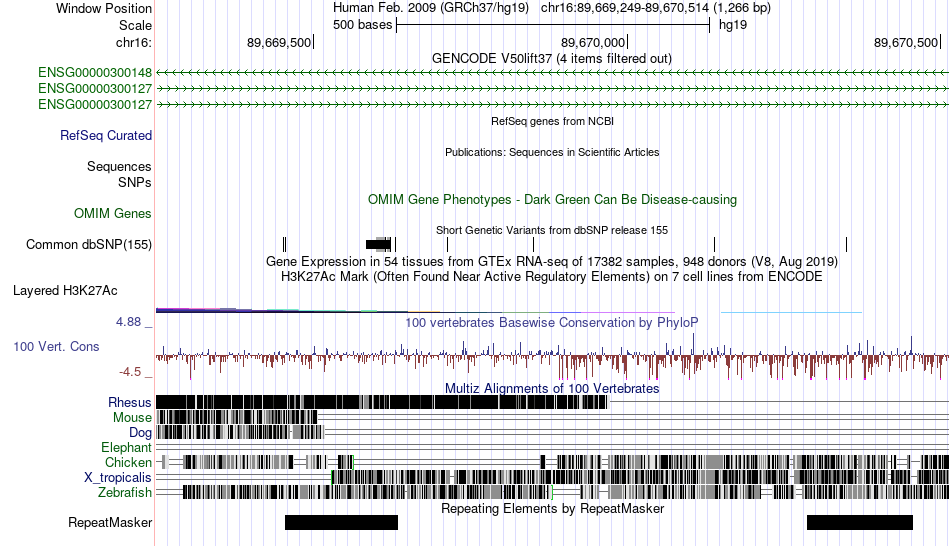Screen dimensions: 950x546
Task: Click the Rhesus black alignment bar
Action: pos(381,402)
